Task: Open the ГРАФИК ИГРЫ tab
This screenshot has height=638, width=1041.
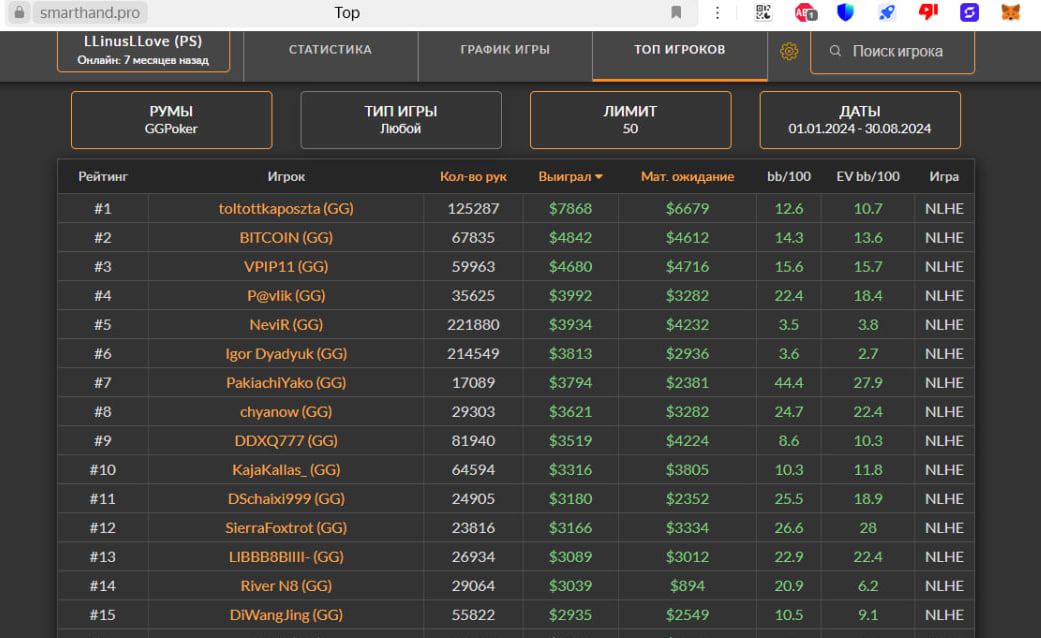Action: pyautogui.click(x=505, y=50)
